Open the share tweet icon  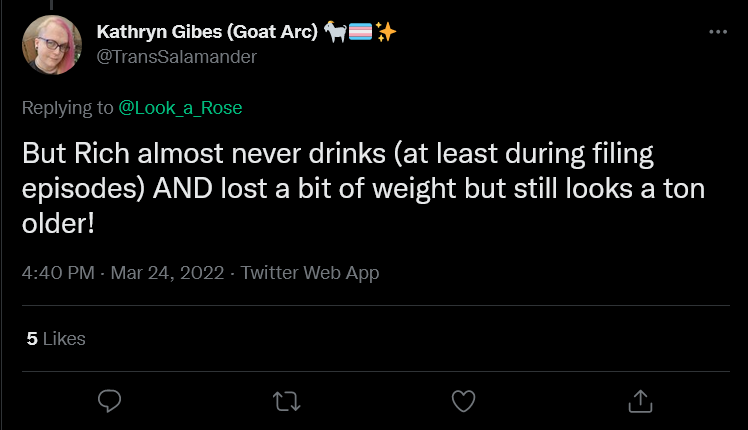[x=640, y=401]
